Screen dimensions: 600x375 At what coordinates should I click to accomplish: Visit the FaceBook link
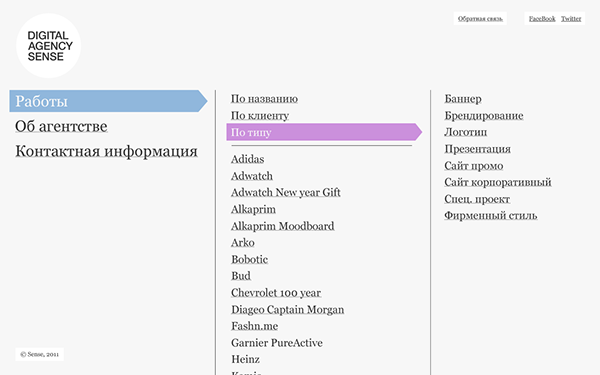542,18
